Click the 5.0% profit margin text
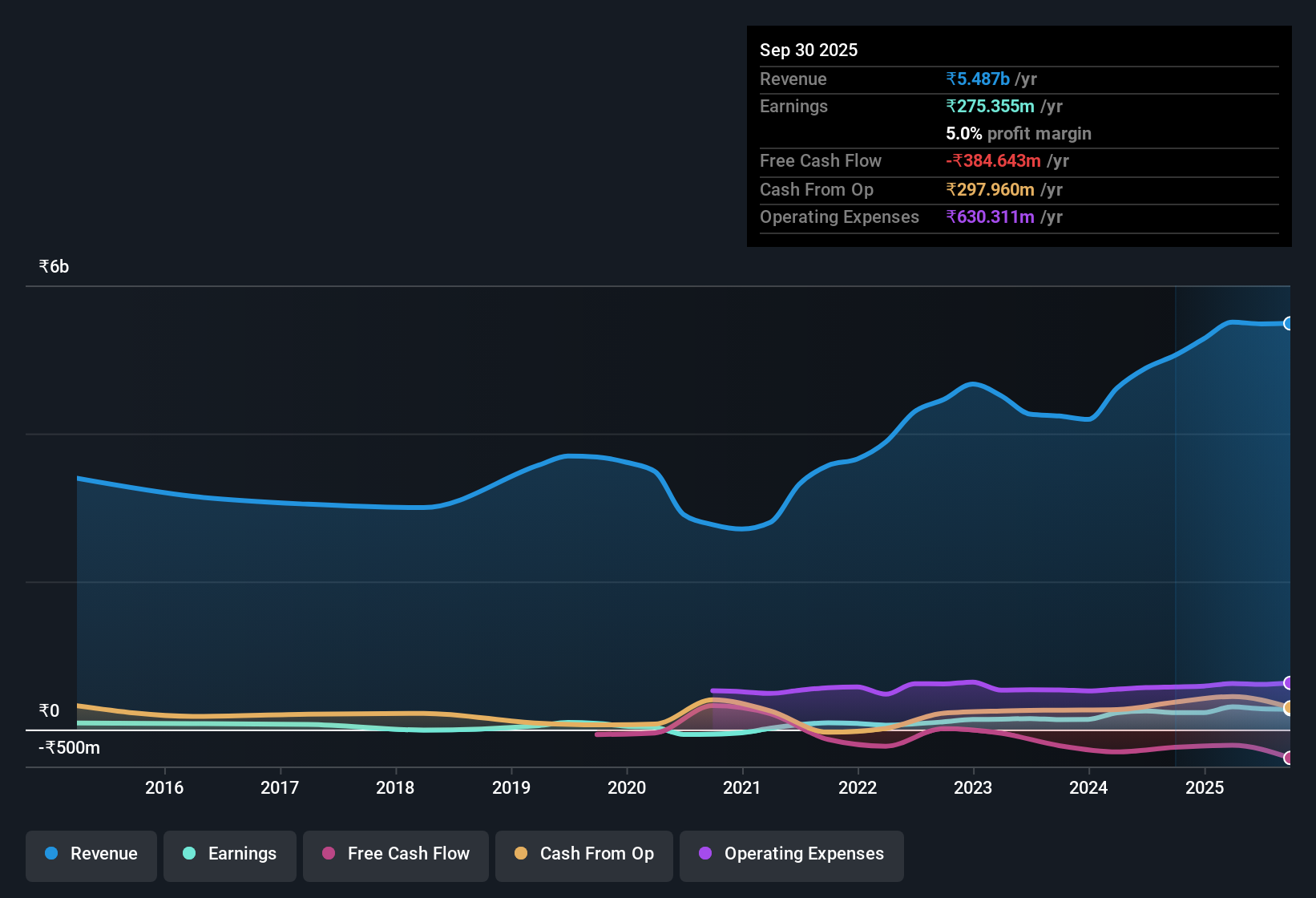 (1019, 133)
